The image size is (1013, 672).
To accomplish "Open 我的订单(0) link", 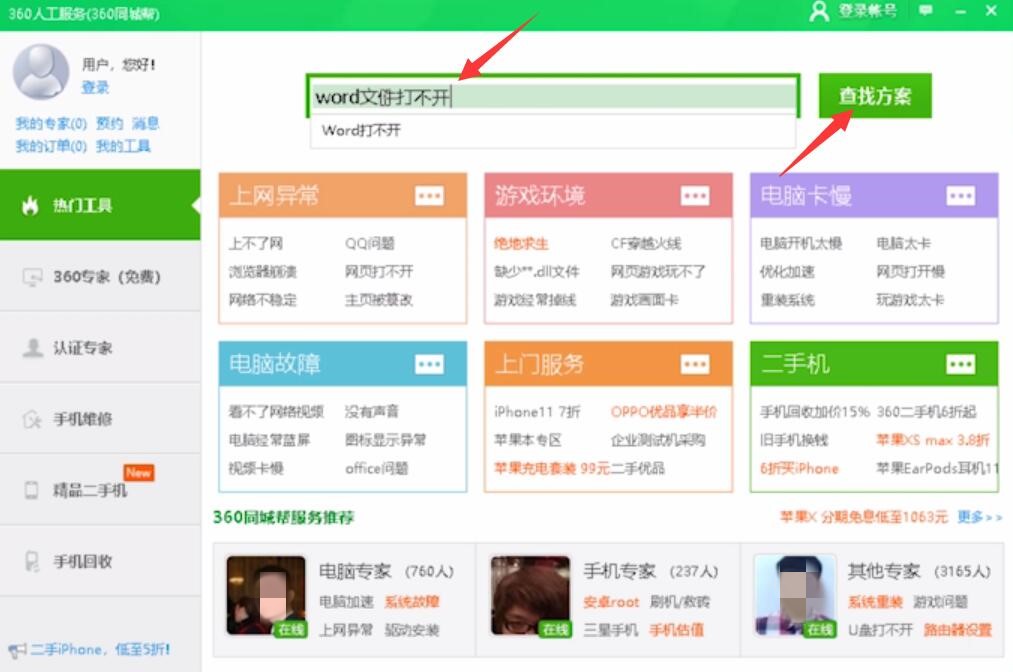I will (x=51, y=146).
